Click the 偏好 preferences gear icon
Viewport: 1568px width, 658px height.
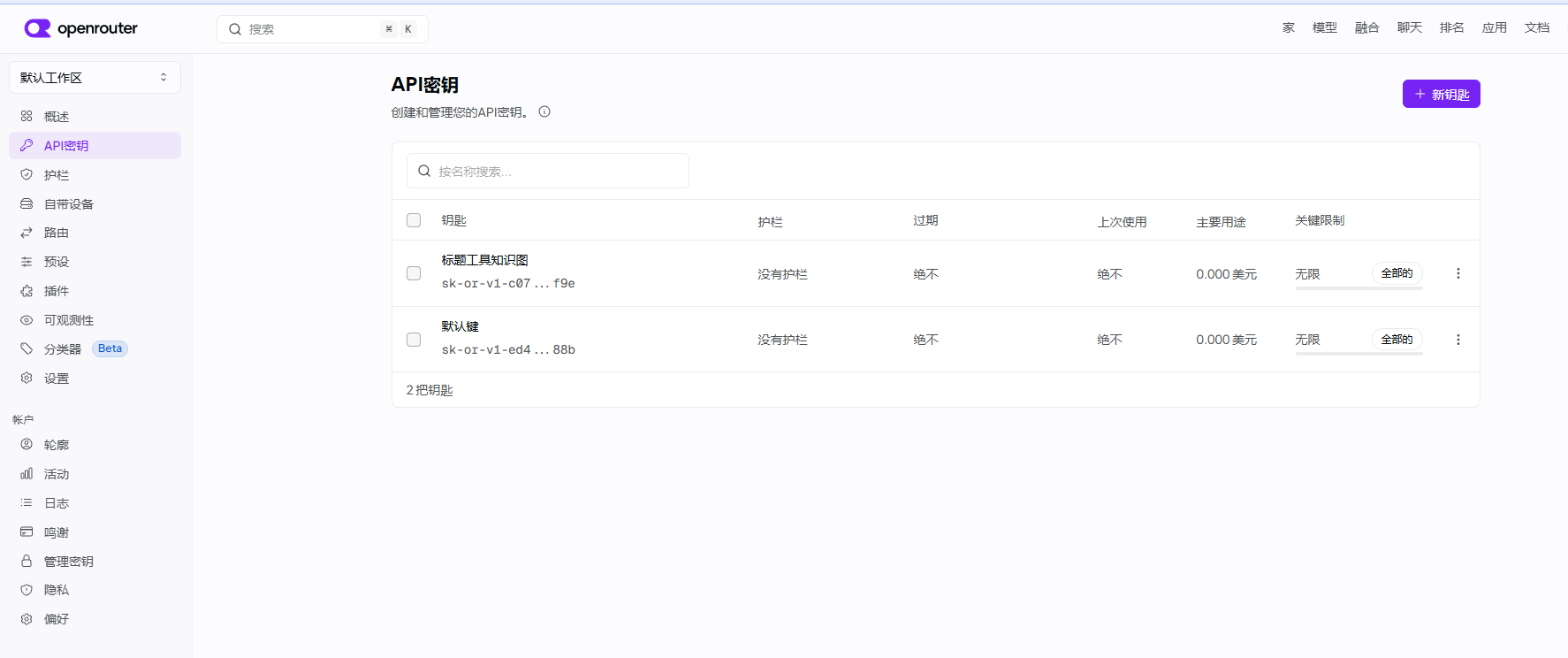click(x=27, y=619)
